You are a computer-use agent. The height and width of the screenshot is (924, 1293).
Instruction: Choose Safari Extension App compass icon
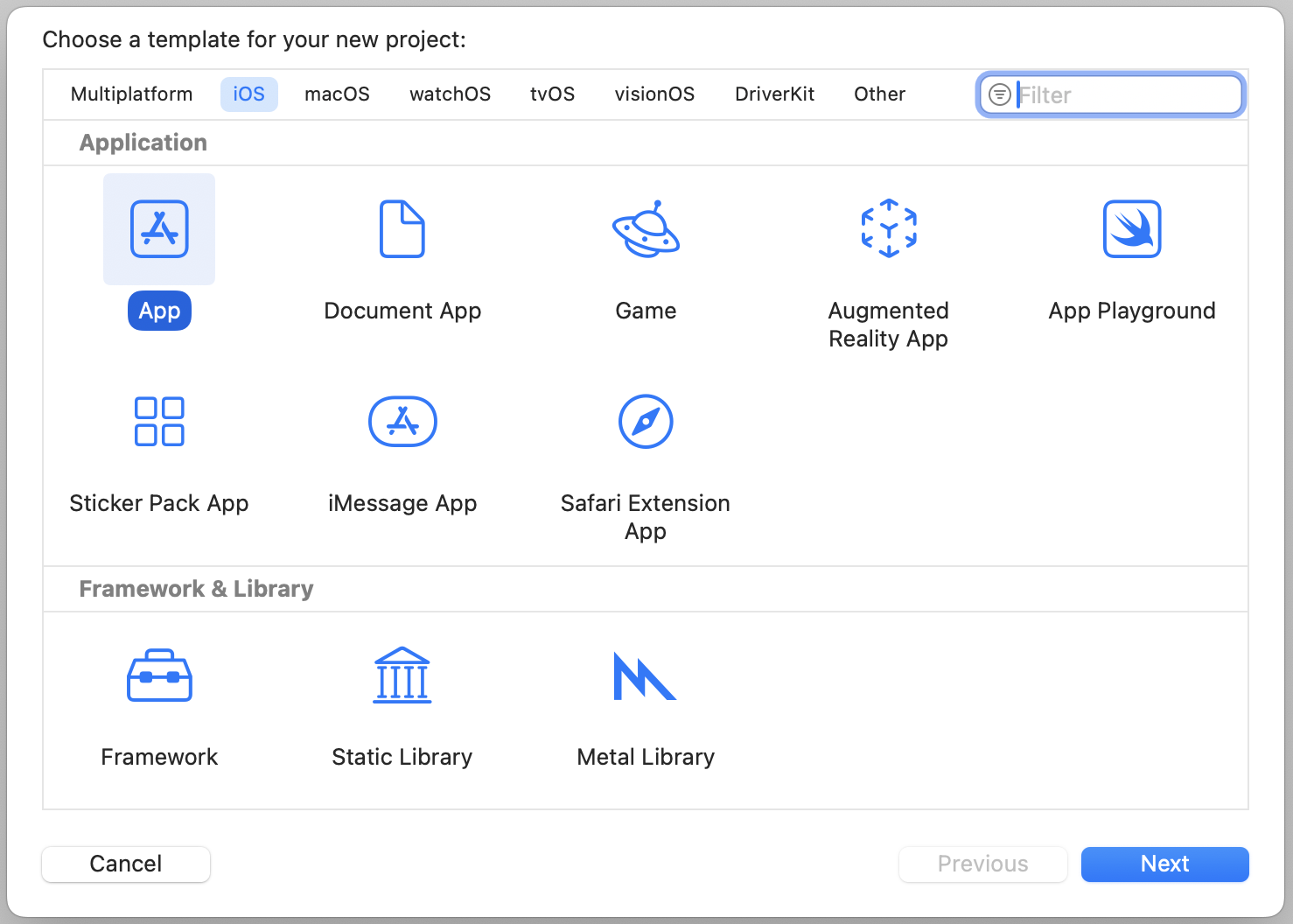click(646, 422)
